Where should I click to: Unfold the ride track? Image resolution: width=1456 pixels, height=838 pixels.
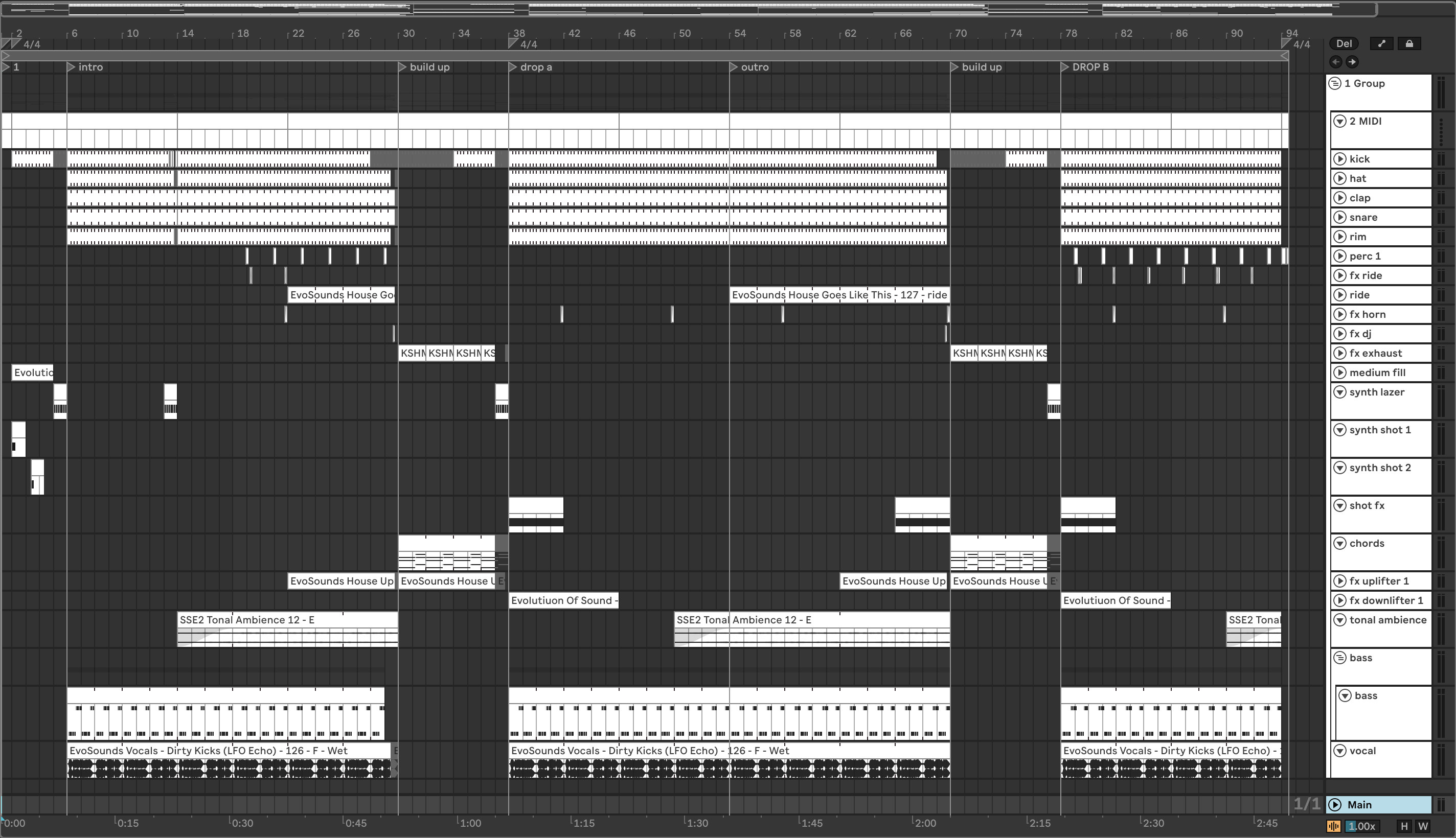1340,295
